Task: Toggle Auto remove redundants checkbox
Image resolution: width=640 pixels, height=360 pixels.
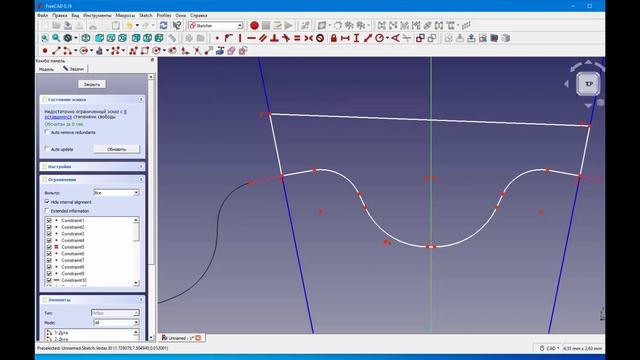Action: click(47, 132)
